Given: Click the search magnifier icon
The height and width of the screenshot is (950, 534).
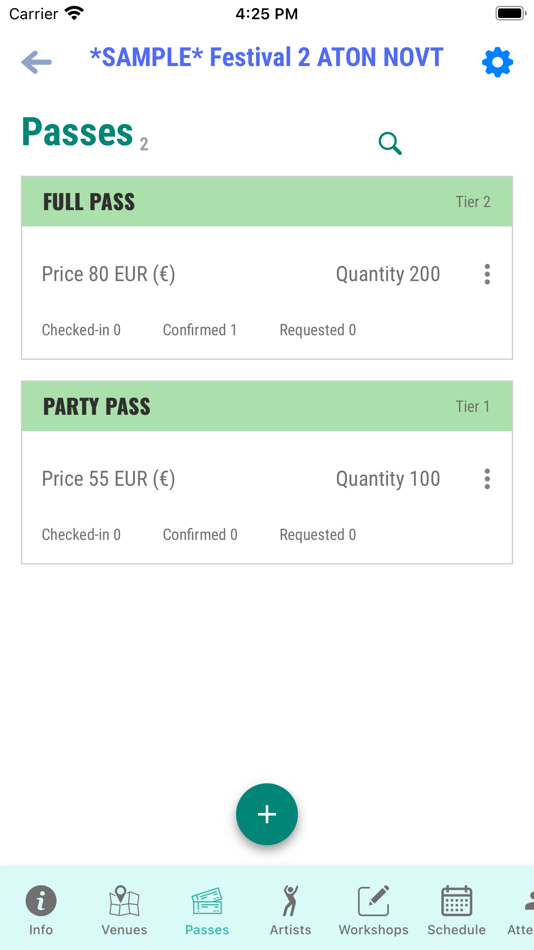Looking at the screenshot, I should pyautogui.click(x=390, y=144).
